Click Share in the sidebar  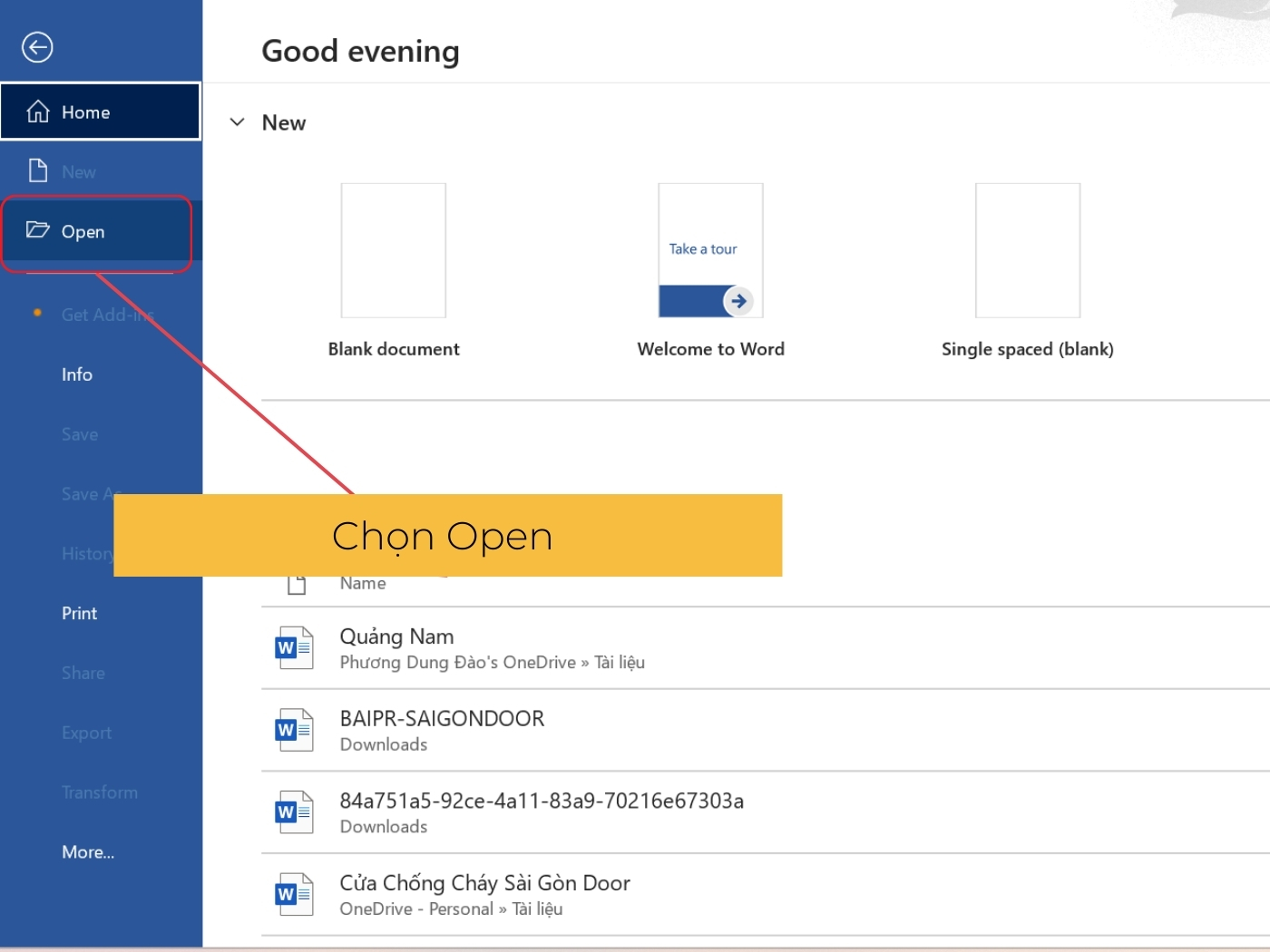(83, 673)
